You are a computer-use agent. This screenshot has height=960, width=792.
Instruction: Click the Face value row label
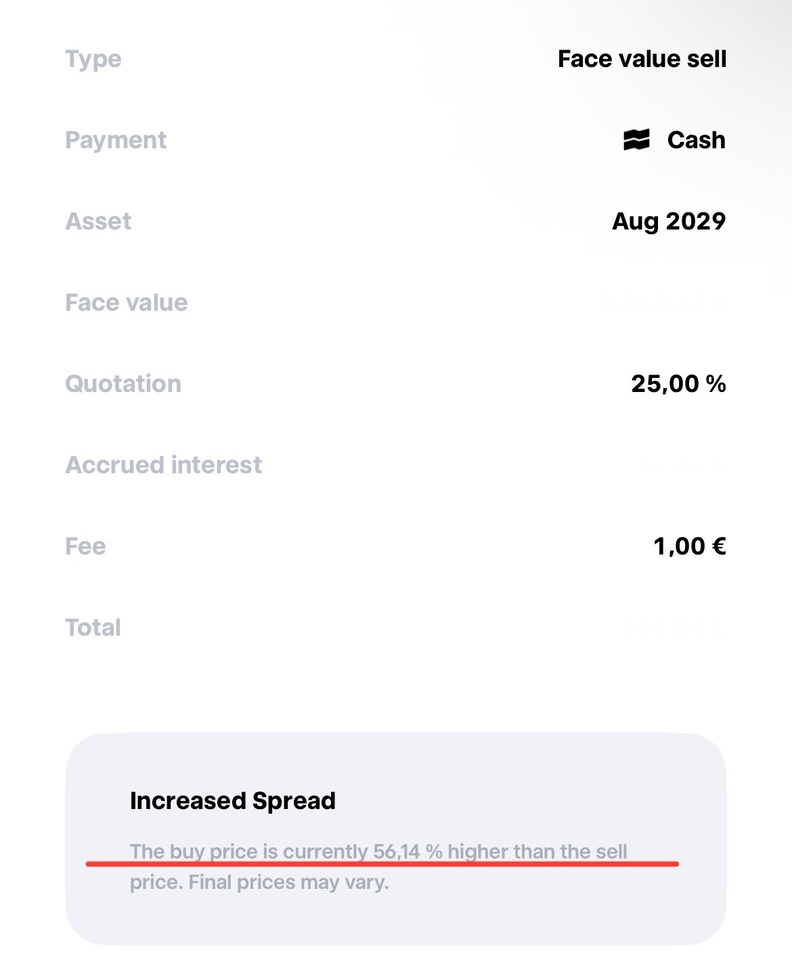[126, 302]
